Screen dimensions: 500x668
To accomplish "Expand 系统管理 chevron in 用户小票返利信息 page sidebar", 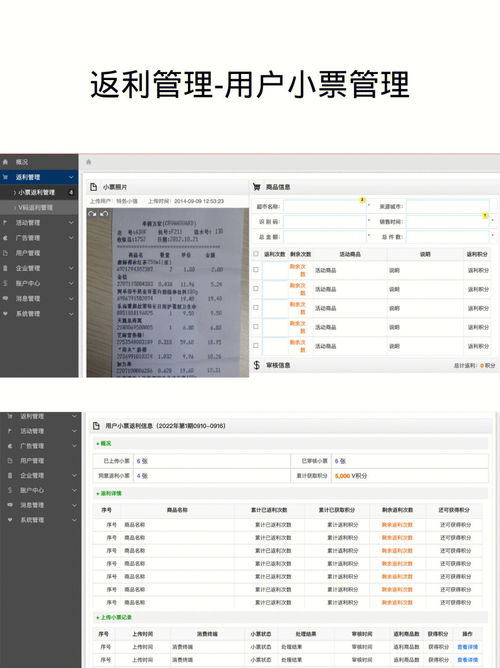I will point(74,520).
